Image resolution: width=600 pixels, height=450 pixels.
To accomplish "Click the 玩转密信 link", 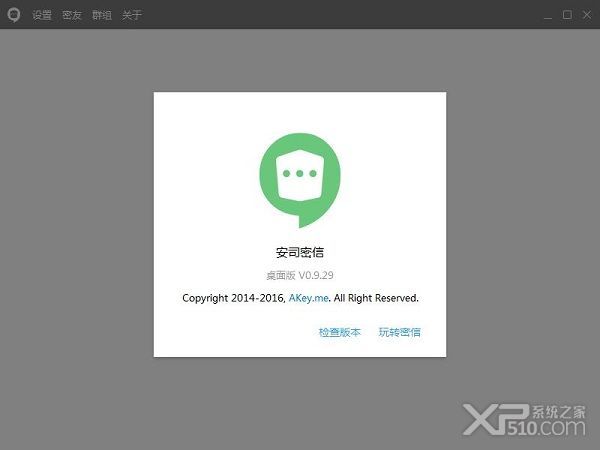I will pos(399,332).
